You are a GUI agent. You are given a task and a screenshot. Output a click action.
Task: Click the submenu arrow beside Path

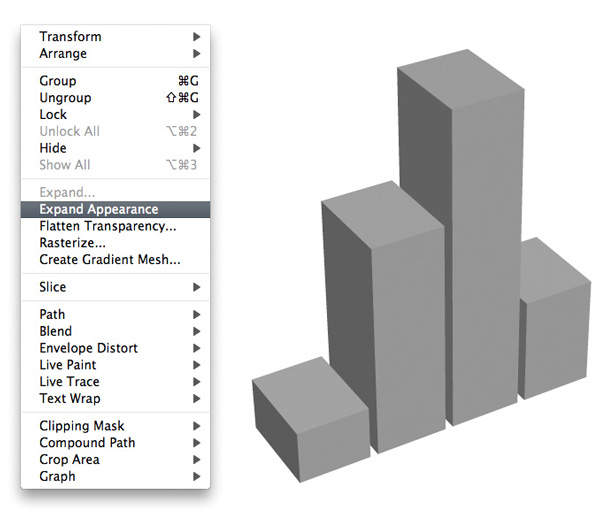click(x=197, y=315)
